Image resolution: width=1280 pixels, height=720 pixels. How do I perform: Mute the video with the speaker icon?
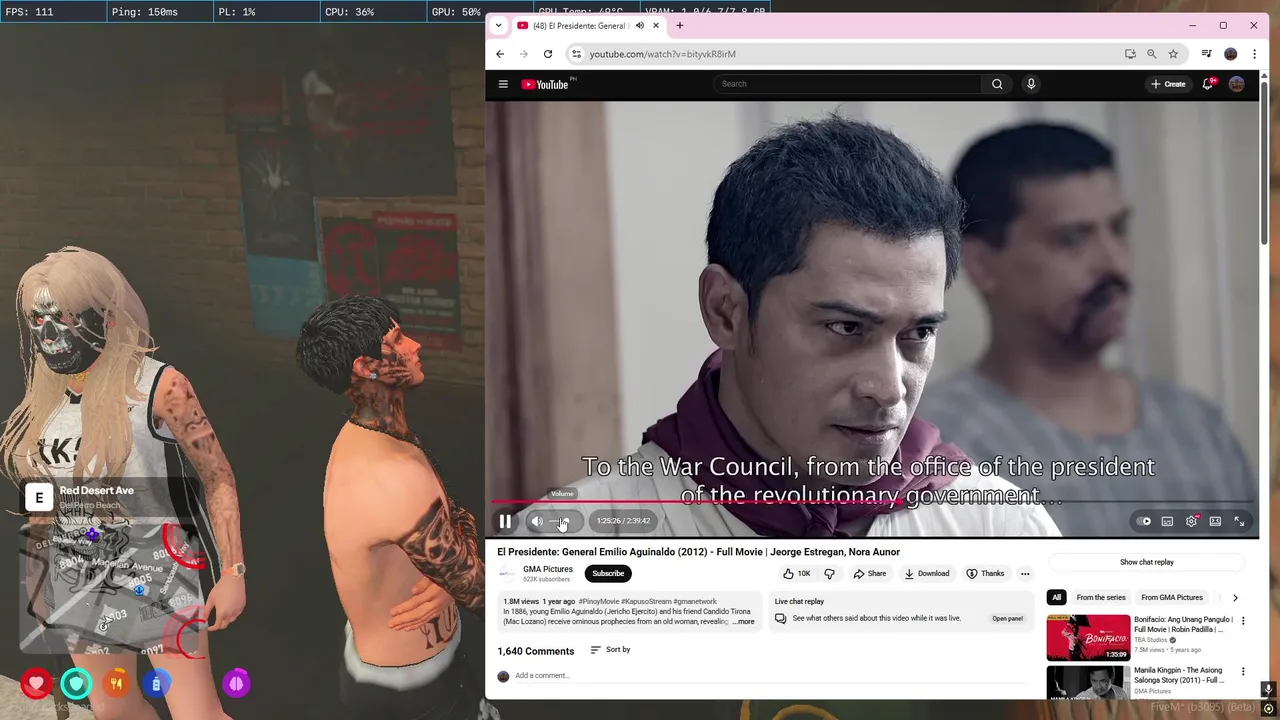(x=537, y=521)
